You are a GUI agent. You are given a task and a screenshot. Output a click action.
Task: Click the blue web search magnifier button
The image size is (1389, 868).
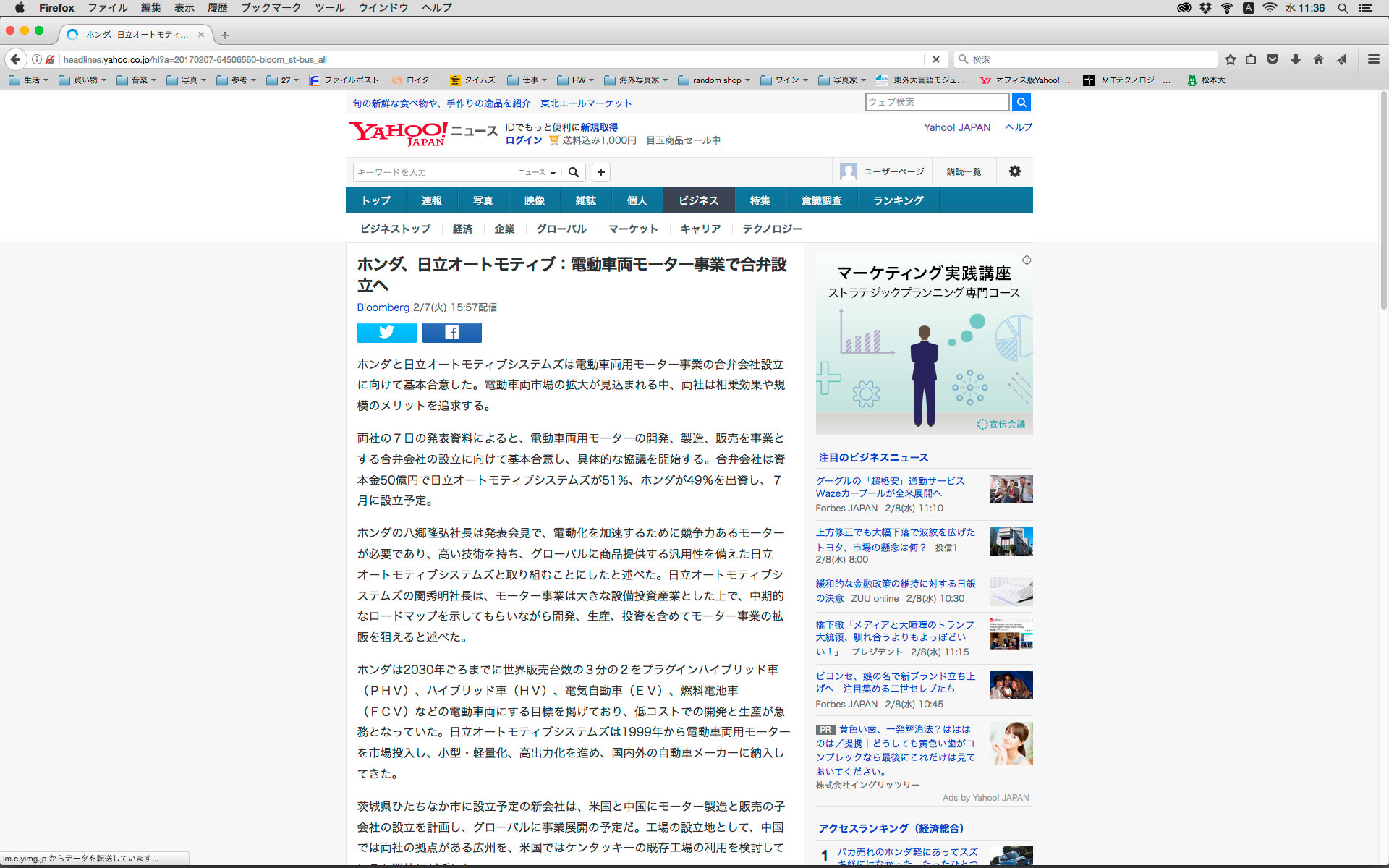pyautogui.click(x=1021, y=102)
